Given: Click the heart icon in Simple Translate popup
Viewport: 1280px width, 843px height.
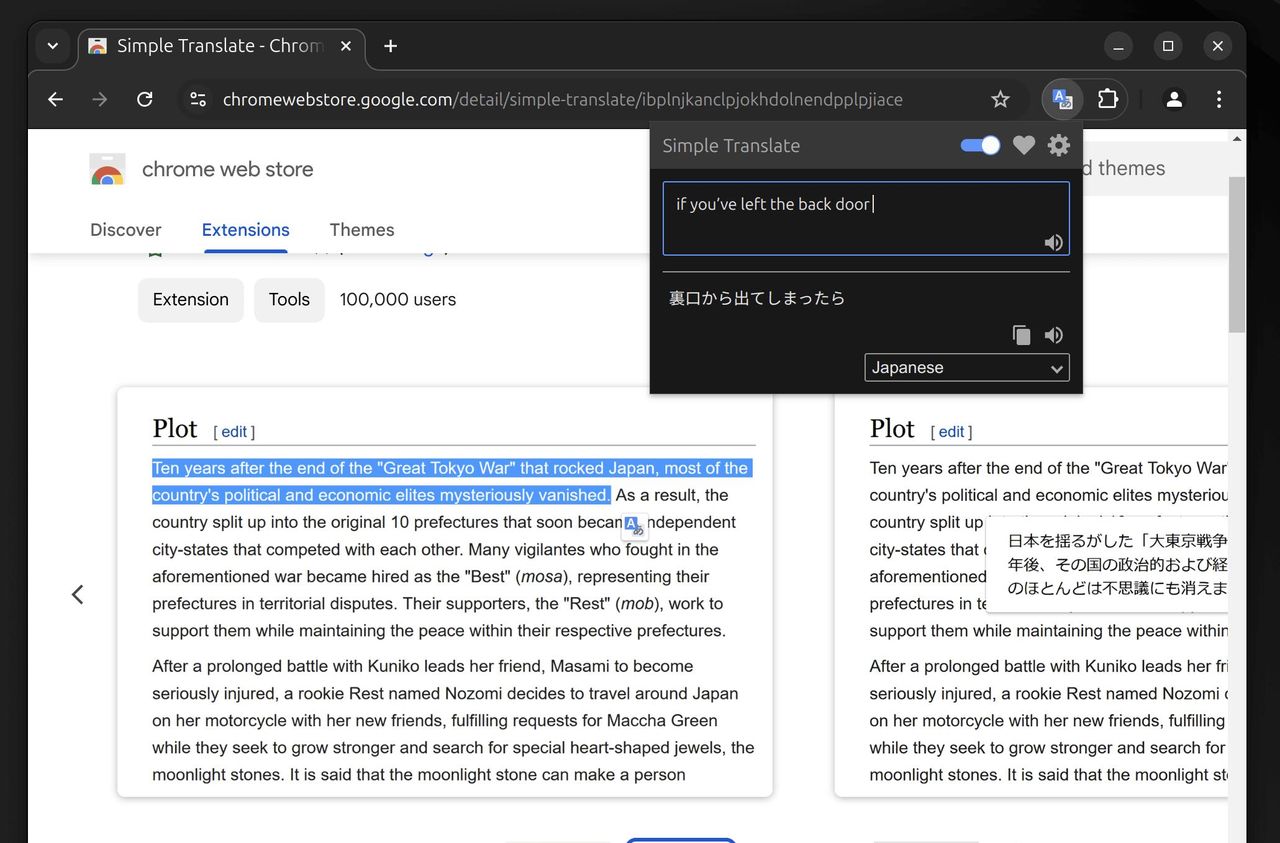Looking at the screenshot, I should (1024, 146).
